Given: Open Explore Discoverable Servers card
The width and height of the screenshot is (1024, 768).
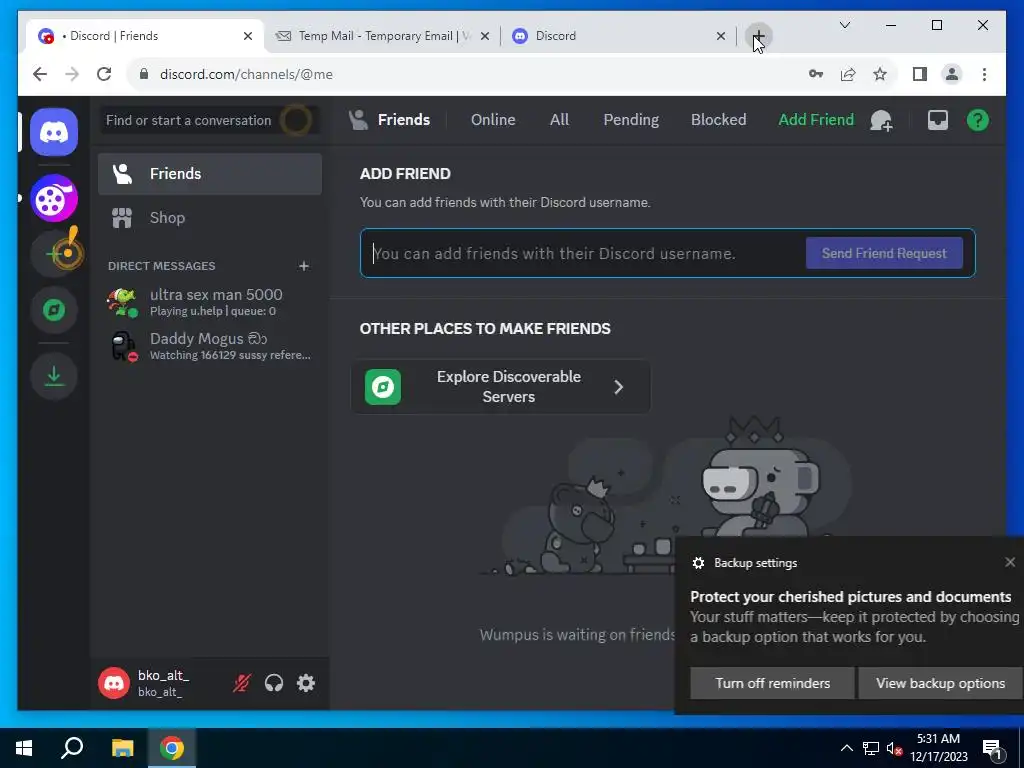Looking at the screenshot, I should [x=501, y=387].
